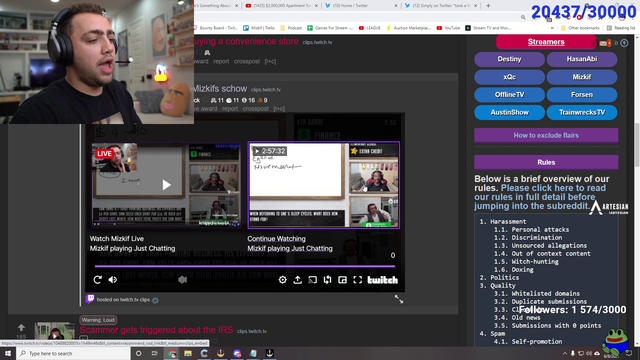Image resolution: width=640 pixels, height=360 pixels.
Task: Select the Destiny streamer flair
Action: pyautogui.click(x=509, y=59)
